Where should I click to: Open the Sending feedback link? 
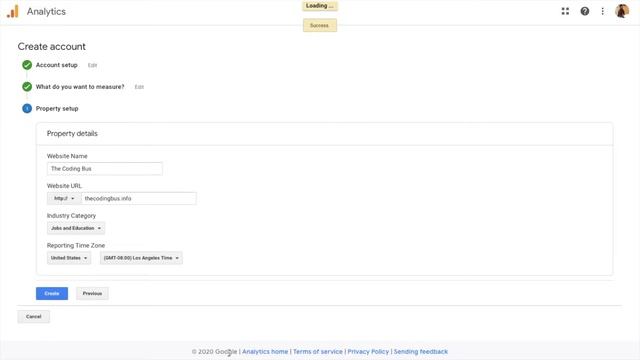pyautogui.click(x=420, y=351)
